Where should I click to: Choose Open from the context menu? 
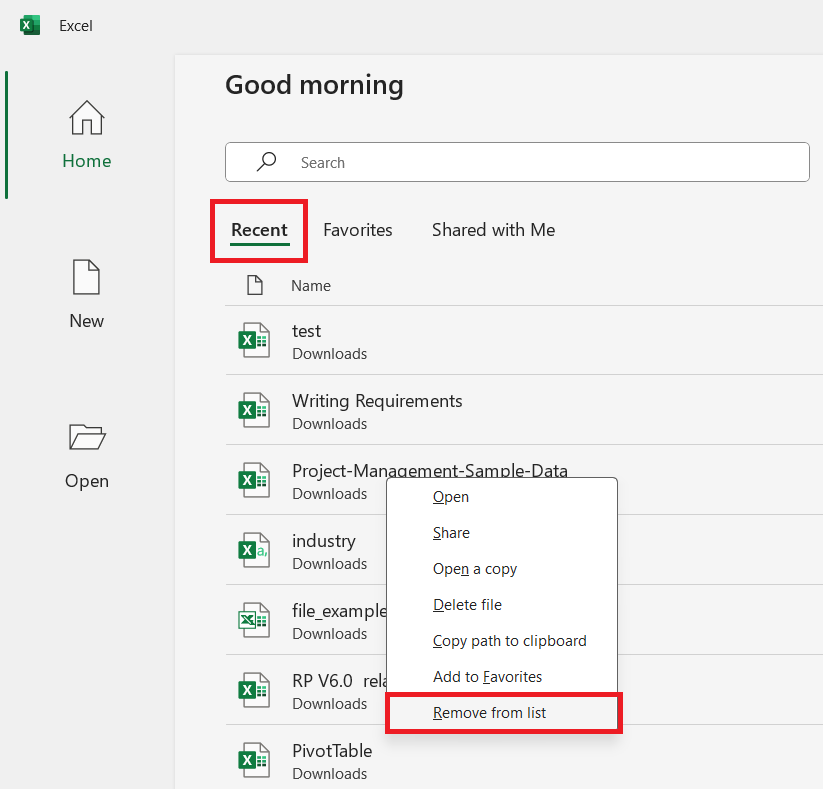point(502,497)
